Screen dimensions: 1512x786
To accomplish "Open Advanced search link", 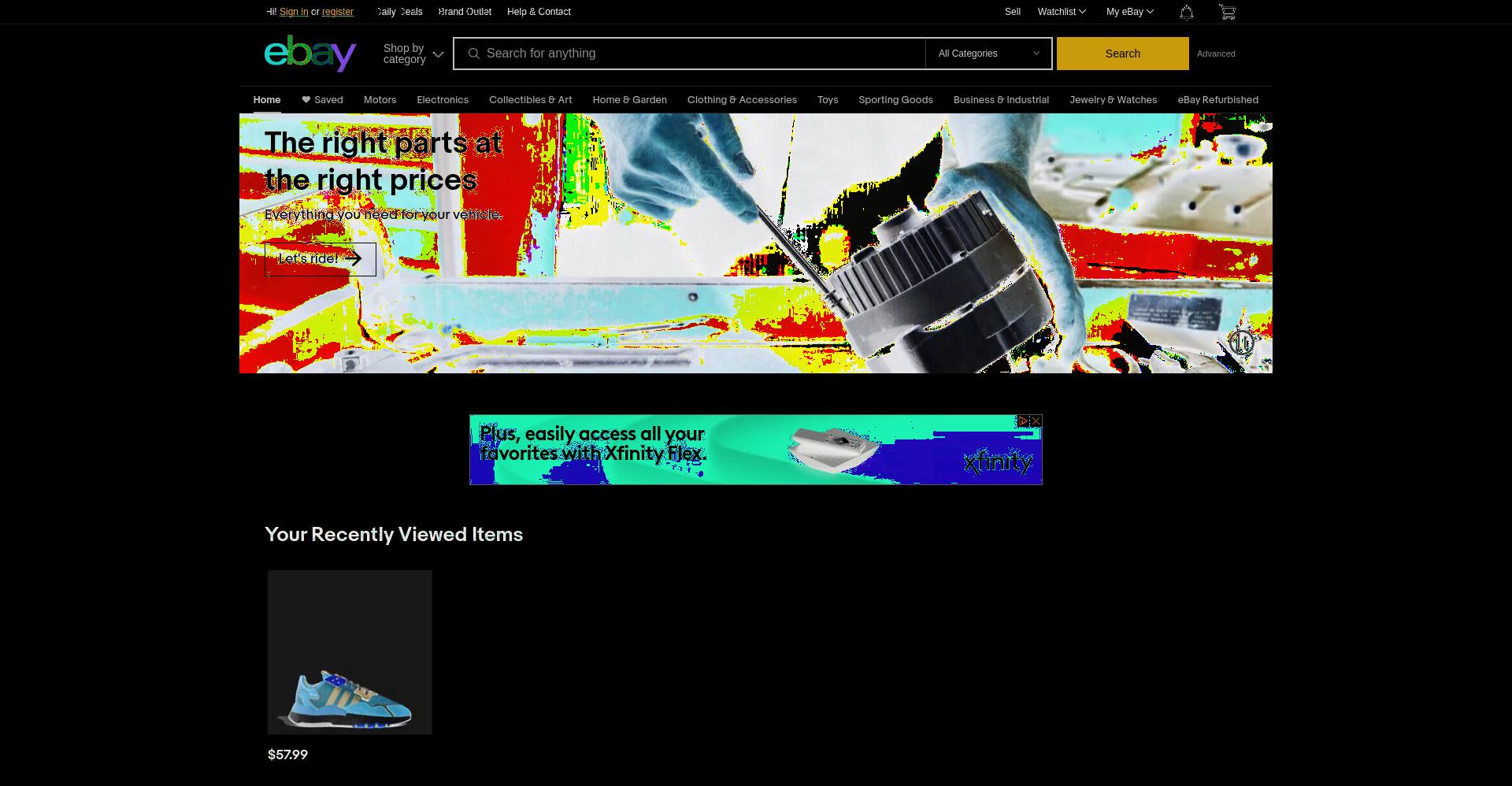I will tap(1216, 54).
